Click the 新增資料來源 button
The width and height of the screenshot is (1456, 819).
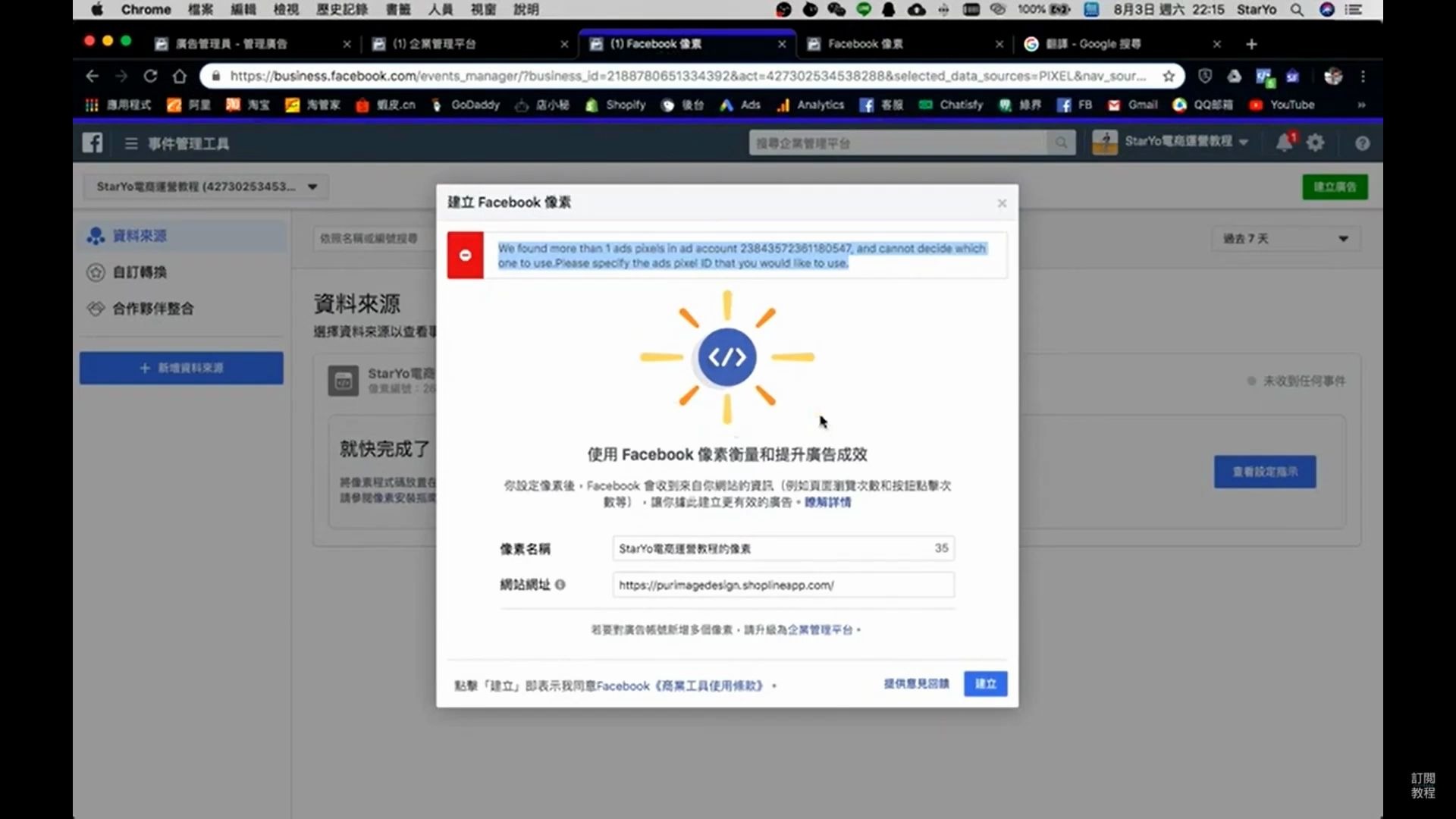tap(181, 368)
